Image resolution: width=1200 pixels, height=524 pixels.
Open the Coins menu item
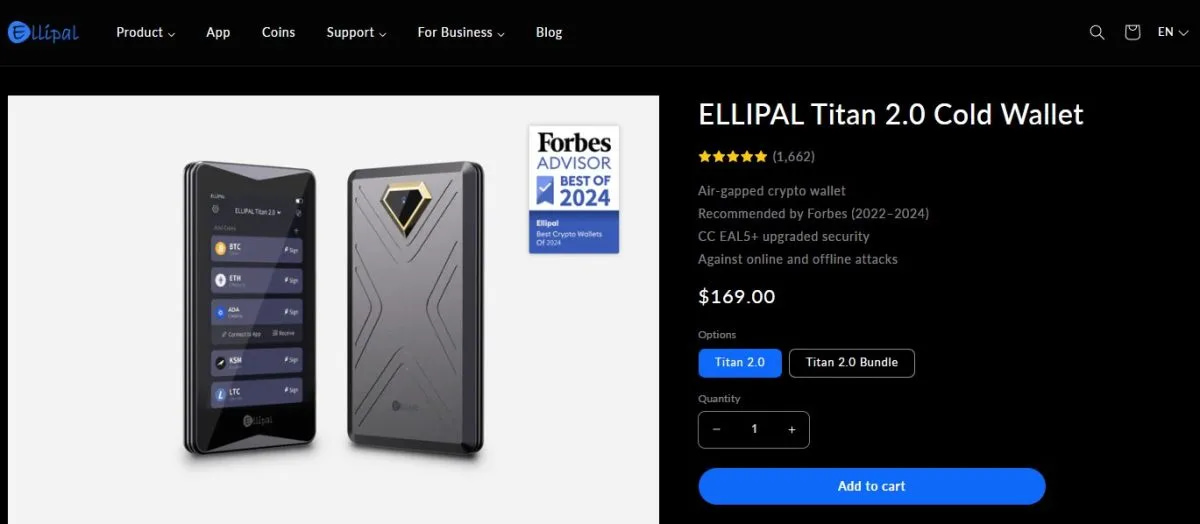pos(278,32)
